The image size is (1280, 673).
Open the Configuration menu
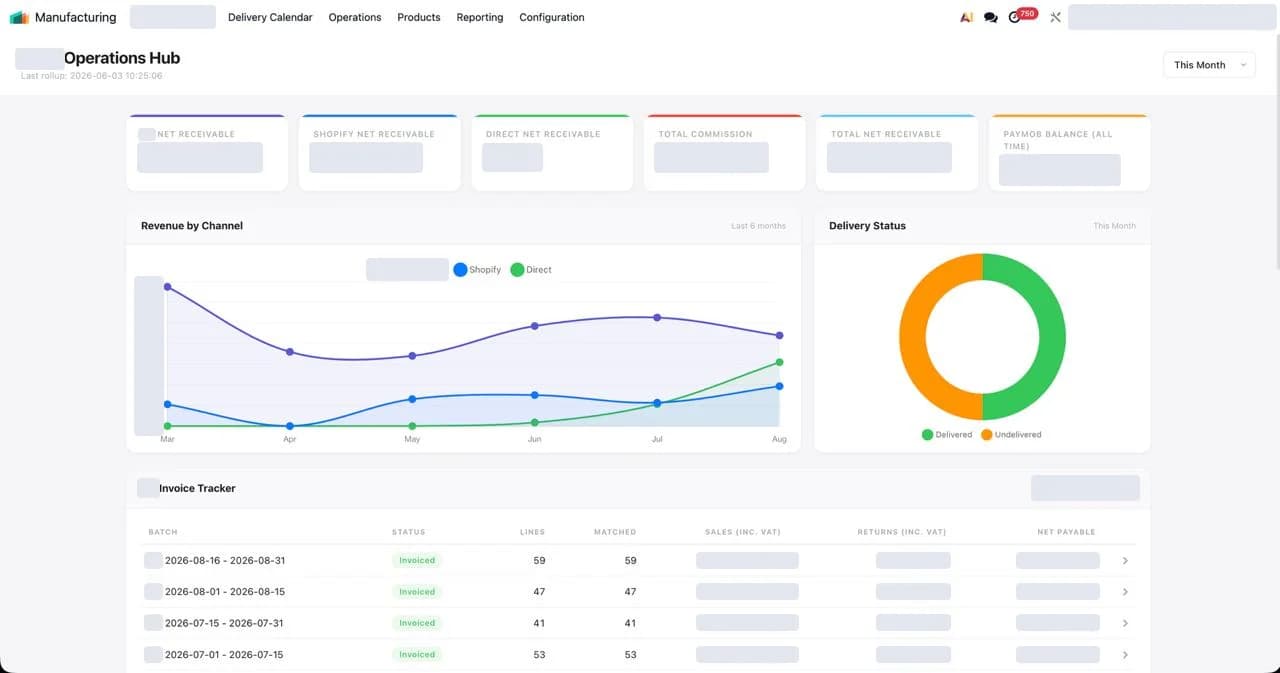click(552, 17)
